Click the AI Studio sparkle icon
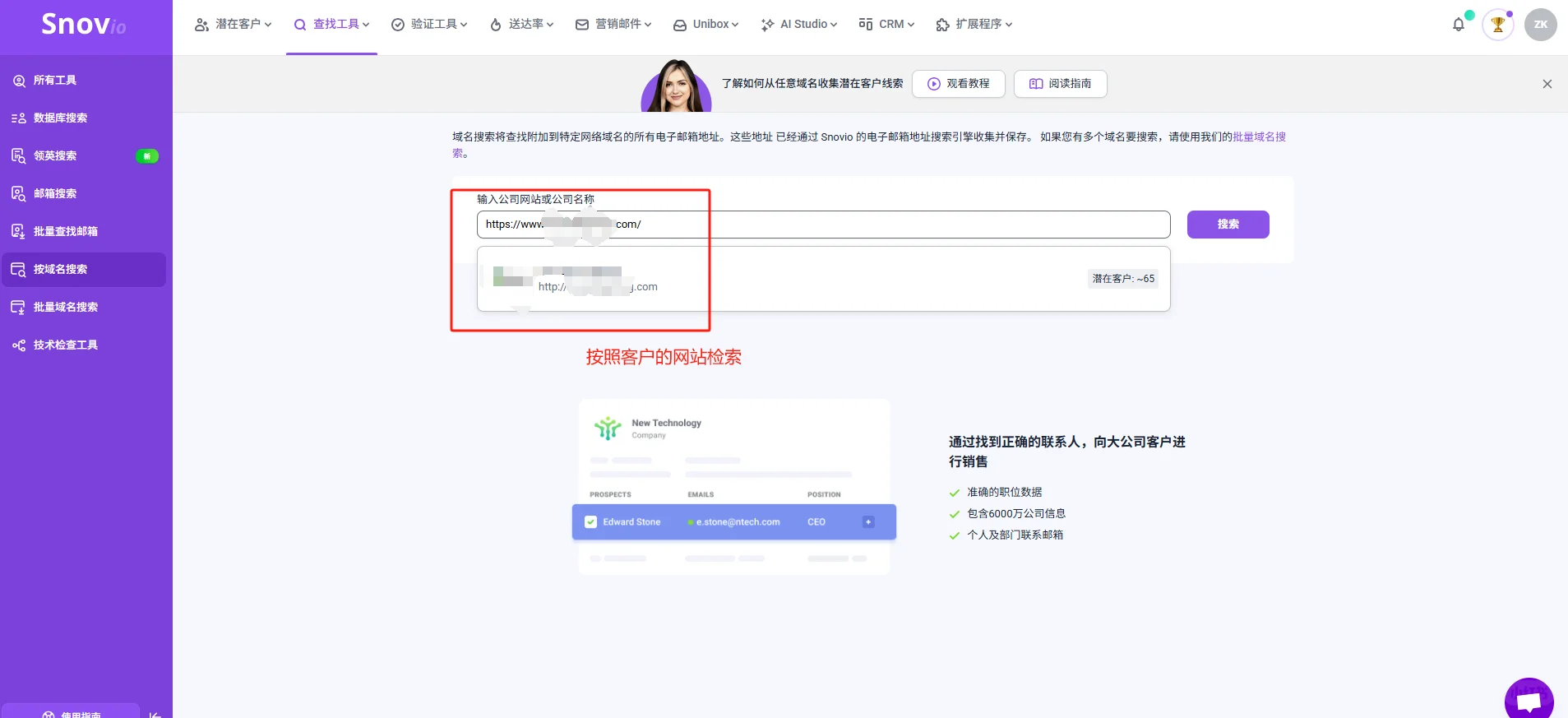Image resolution: width=1568 pixels, height=718 pixels. click(767, 25)
